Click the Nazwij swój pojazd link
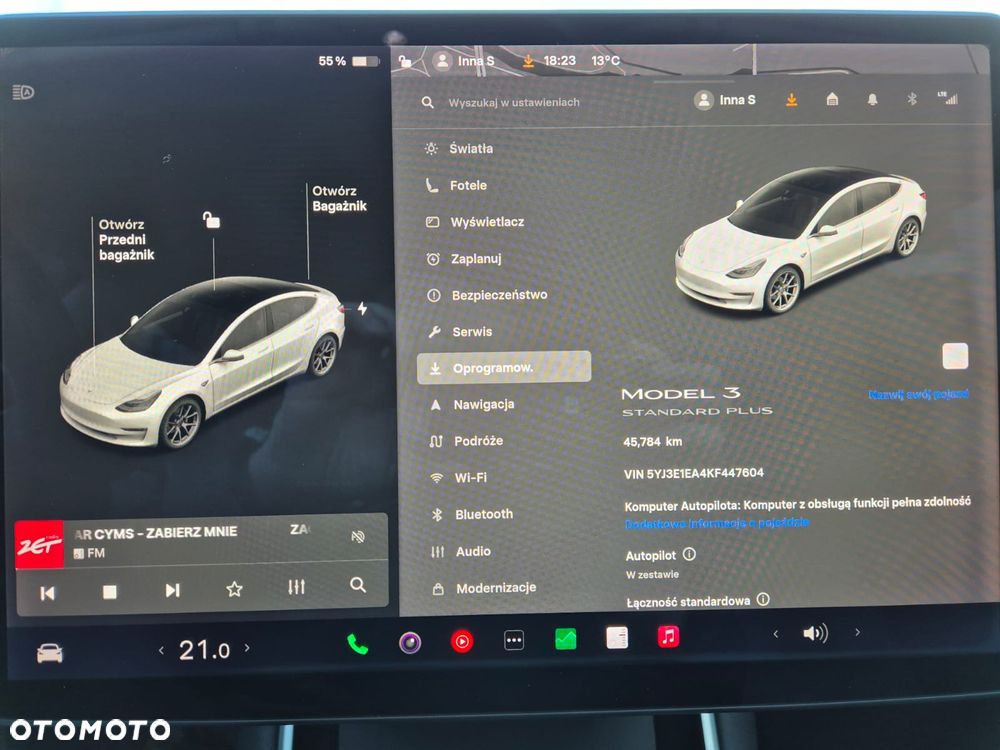The image size is (1000, 750). (x=918, y=394)
